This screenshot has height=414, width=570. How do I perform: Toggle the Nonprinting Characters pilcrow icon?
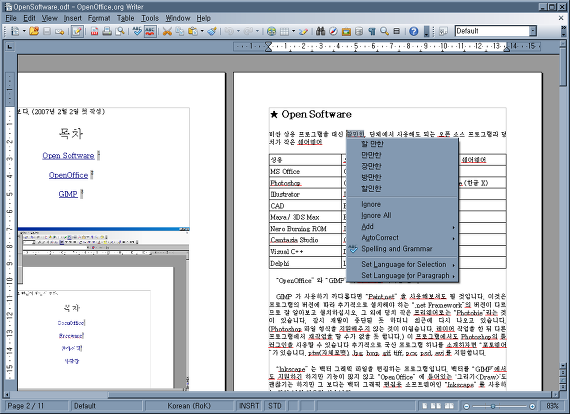point(372,32)
